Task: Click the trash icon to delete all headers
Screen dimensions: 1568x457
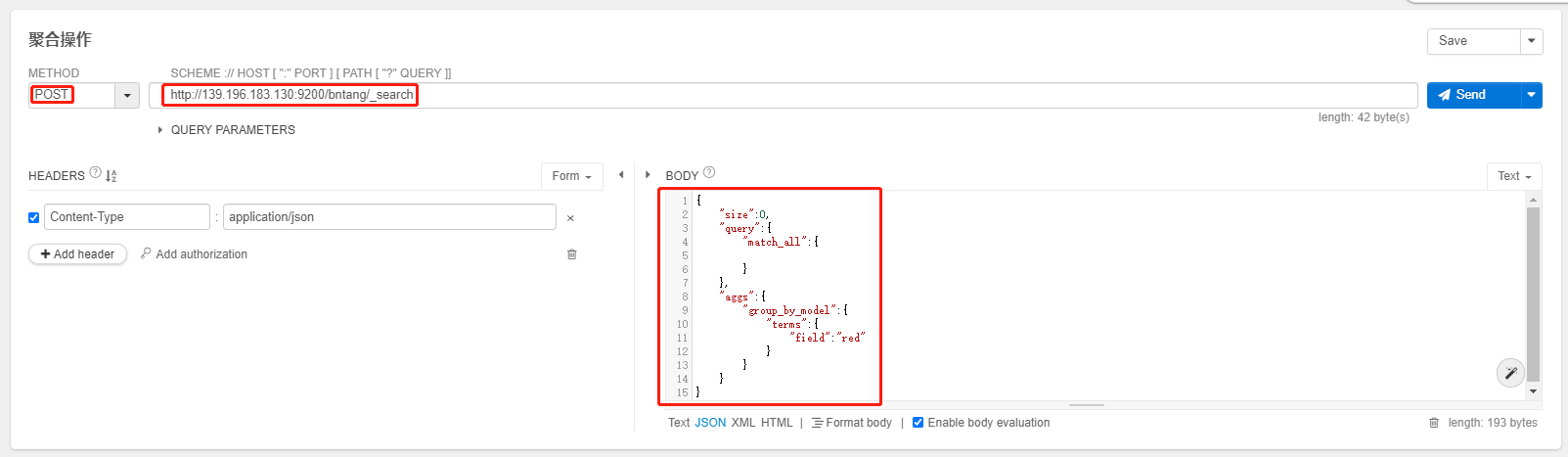Action: tap(572, 254)
